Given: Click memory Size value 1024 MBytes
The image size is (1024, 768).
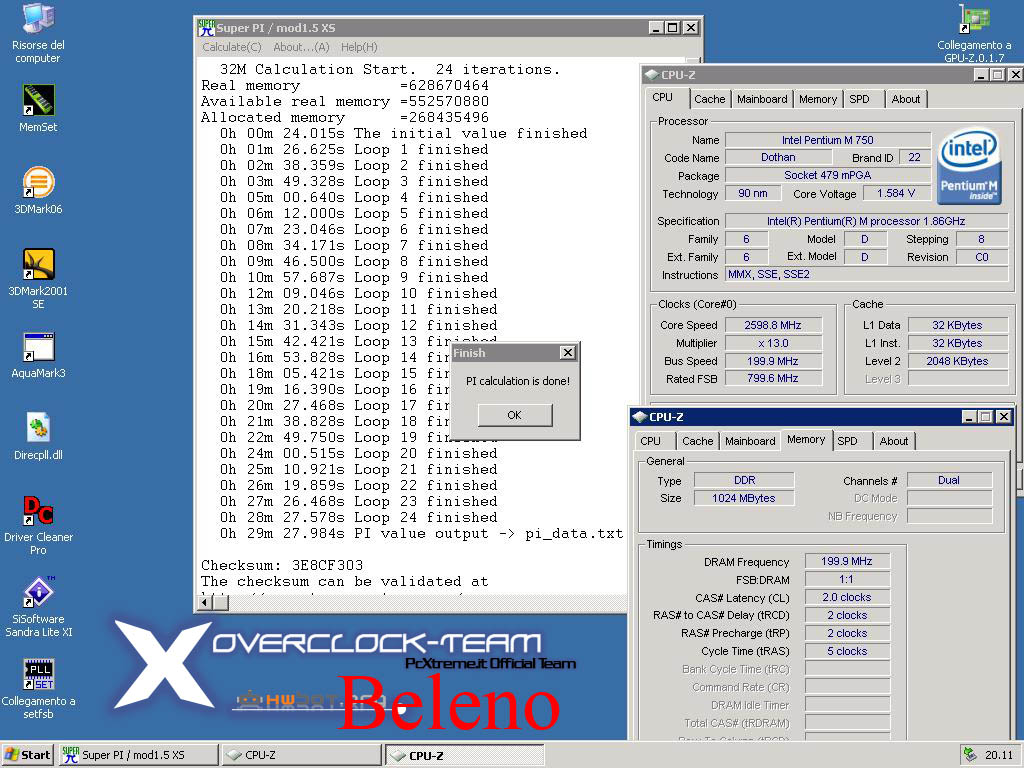Looking at the screenshot, I should (744, 498).
